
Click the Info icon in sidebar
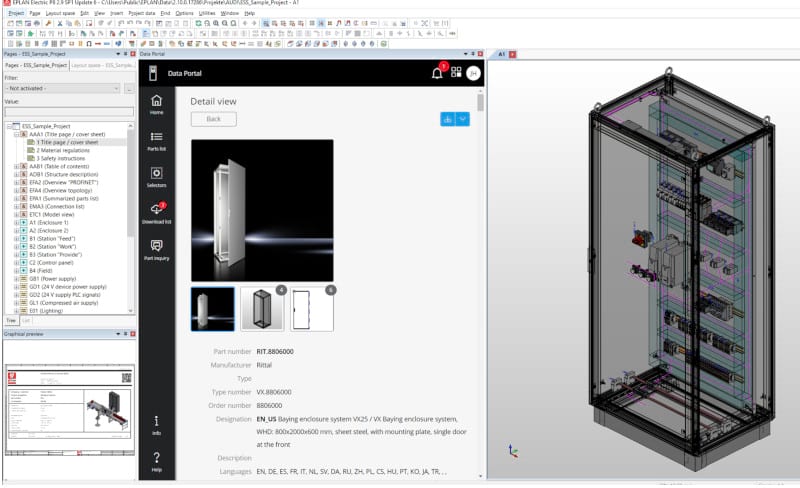[156, 425]
